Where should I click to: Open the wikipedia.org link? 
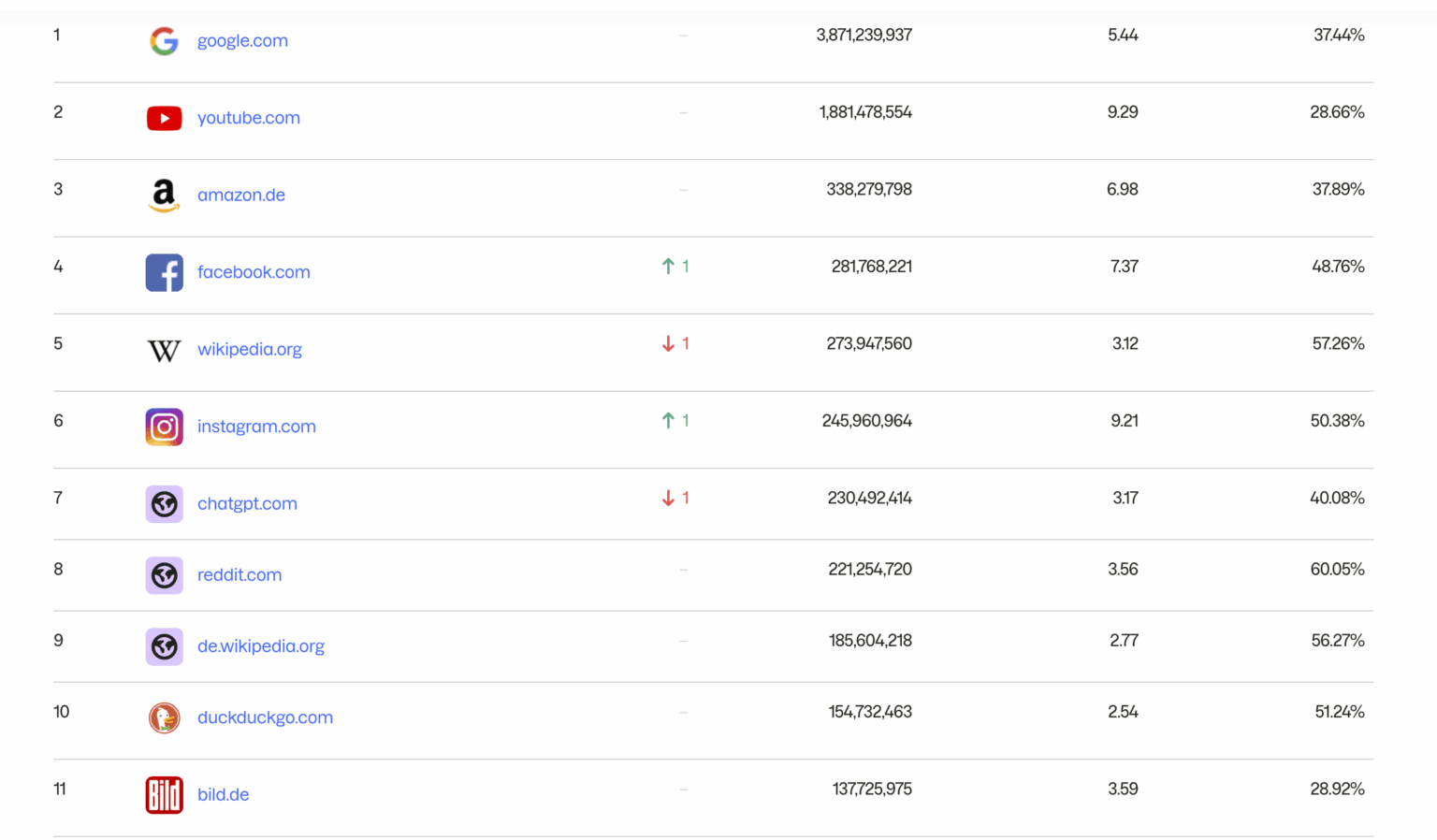click(x=249, y=350)
